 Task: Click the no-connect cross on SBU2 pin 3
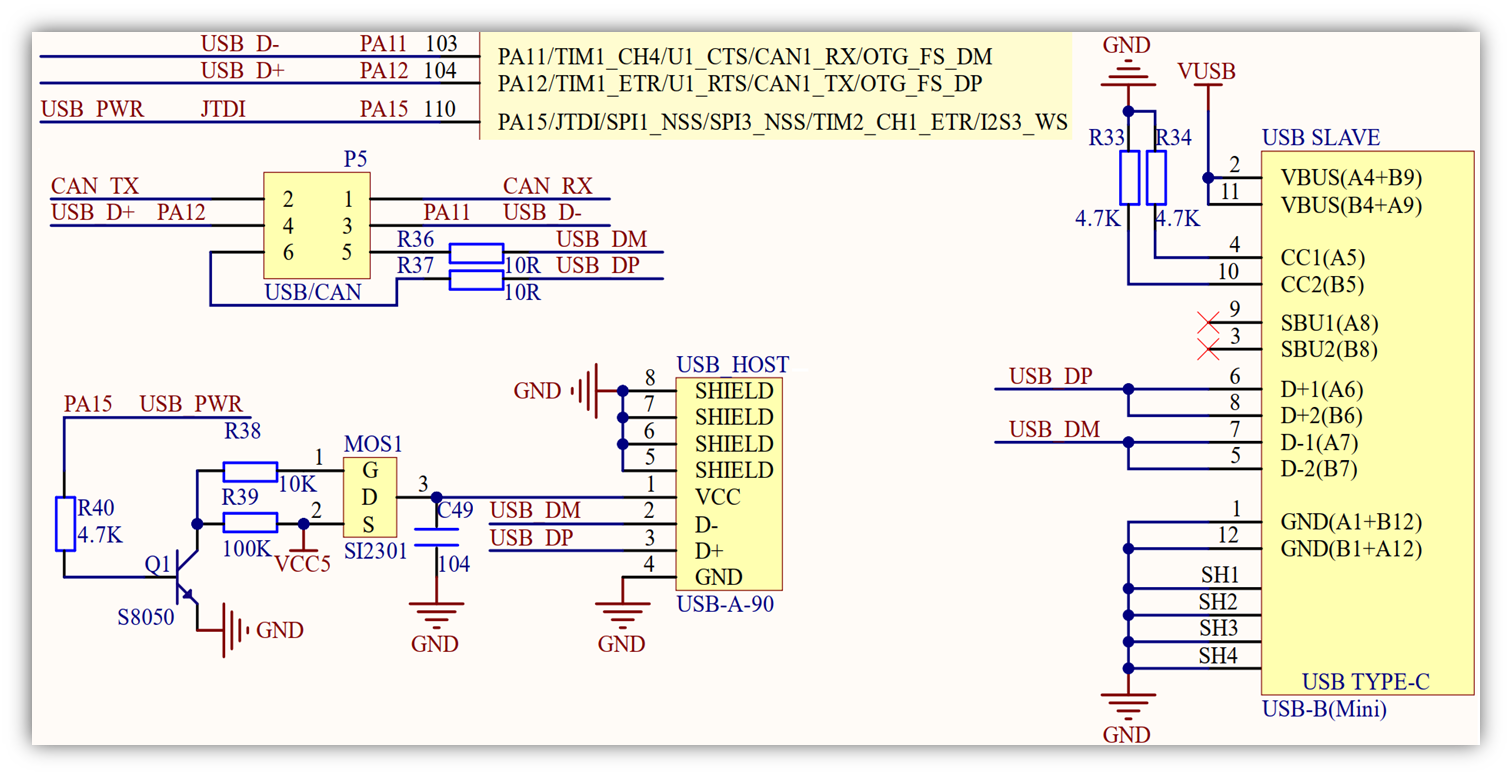(1208, 350)
